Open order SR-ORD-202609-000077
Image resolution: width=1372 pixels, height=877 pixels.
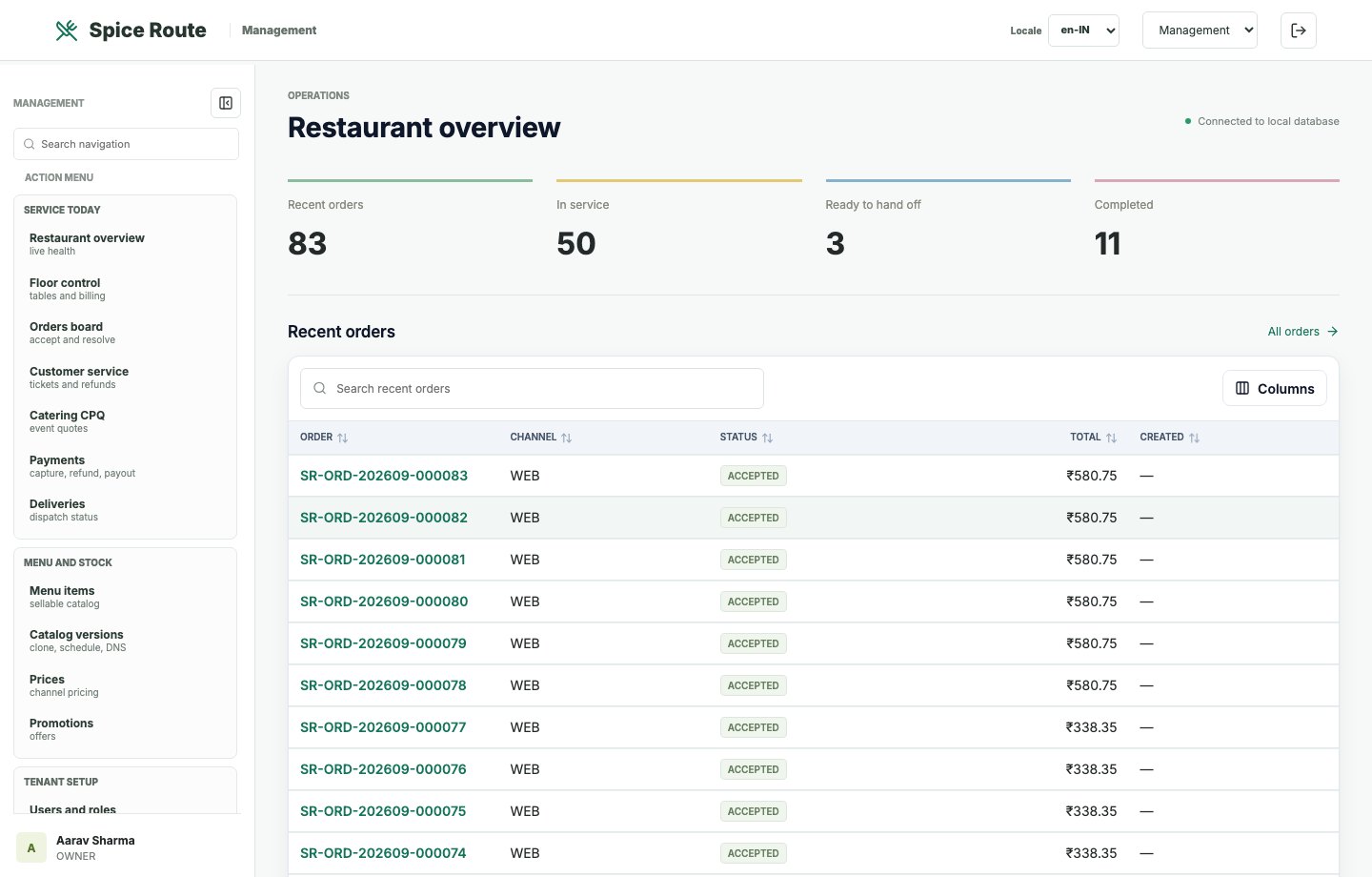(383, 727)
